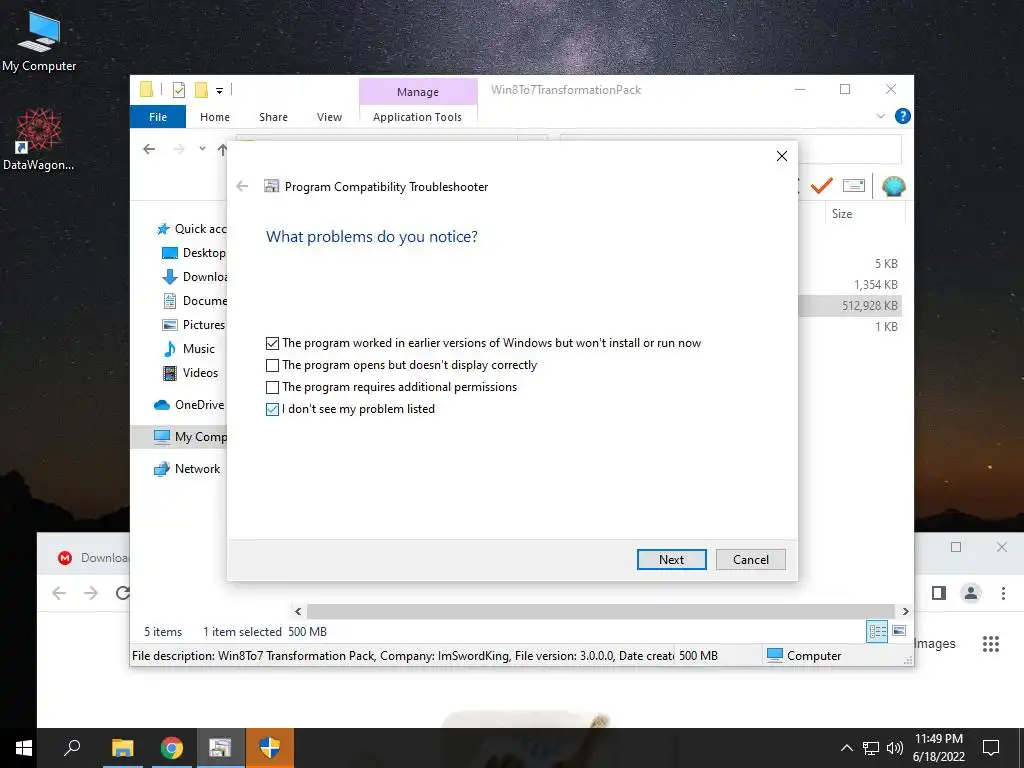Click Next in the troubleshooter
The width and height of the screenshot is (1024, 768).
(x=671, y=560)
